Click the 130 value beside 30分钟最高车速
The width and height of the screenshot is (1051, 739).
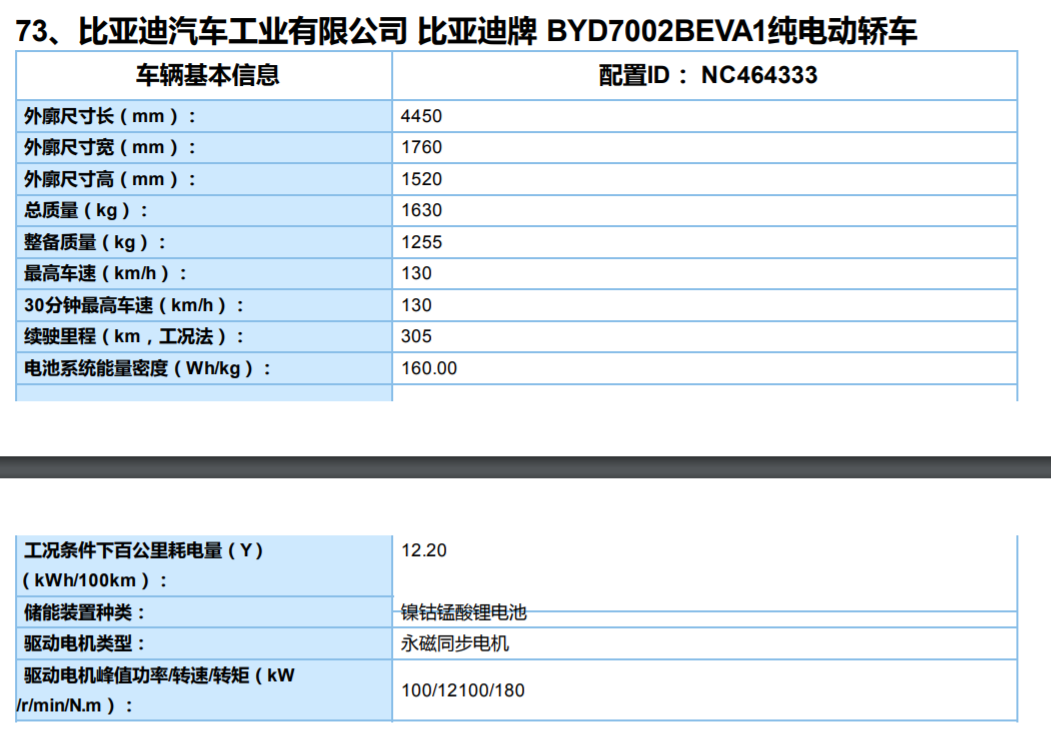coord(416,305)
